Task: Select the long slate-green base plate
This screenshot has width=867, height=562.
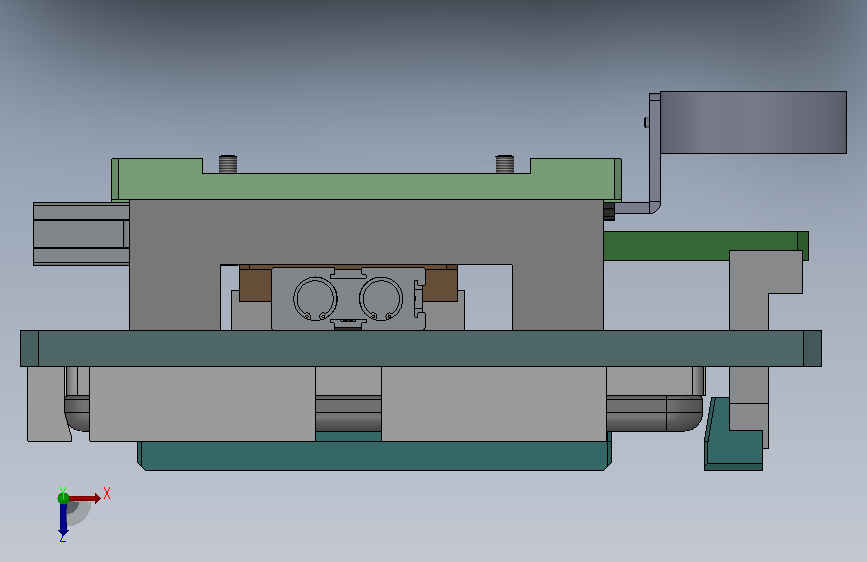Action: click(421, 348)
